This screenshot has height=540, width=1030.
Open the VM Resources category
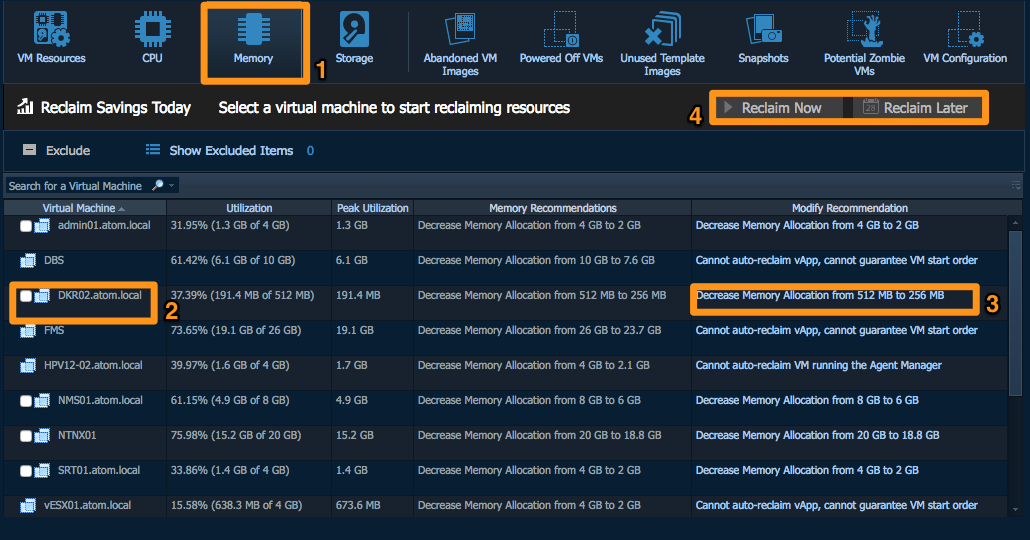pos(51,38)
